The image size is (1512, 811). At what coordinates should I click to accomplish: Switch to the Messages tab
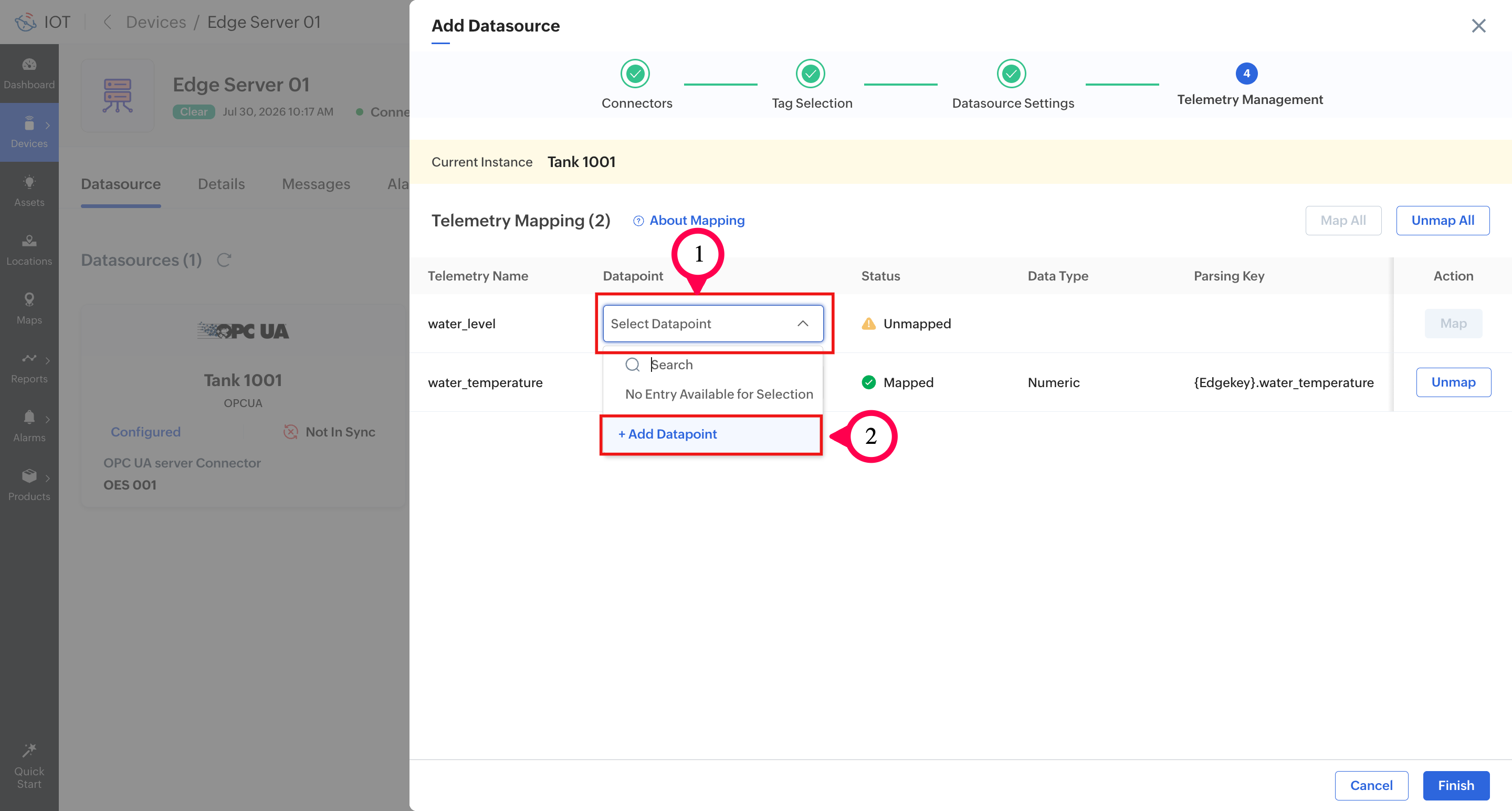(x=316, y=184)
